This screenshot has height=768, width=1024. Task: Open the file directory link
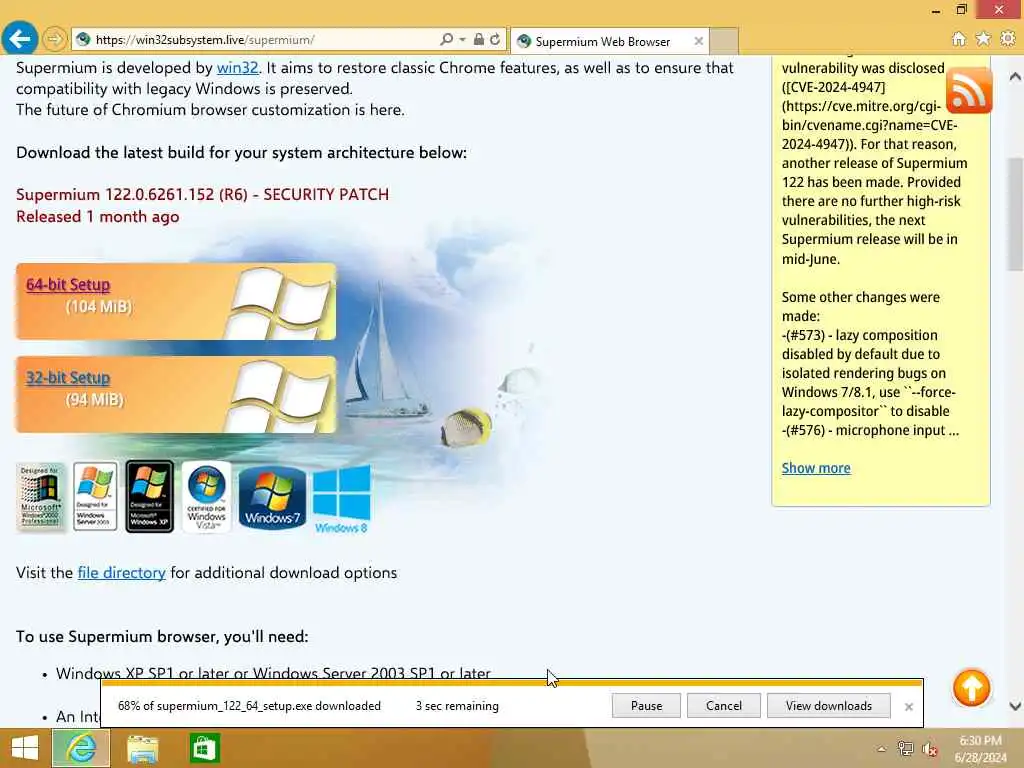pos(121,573)
